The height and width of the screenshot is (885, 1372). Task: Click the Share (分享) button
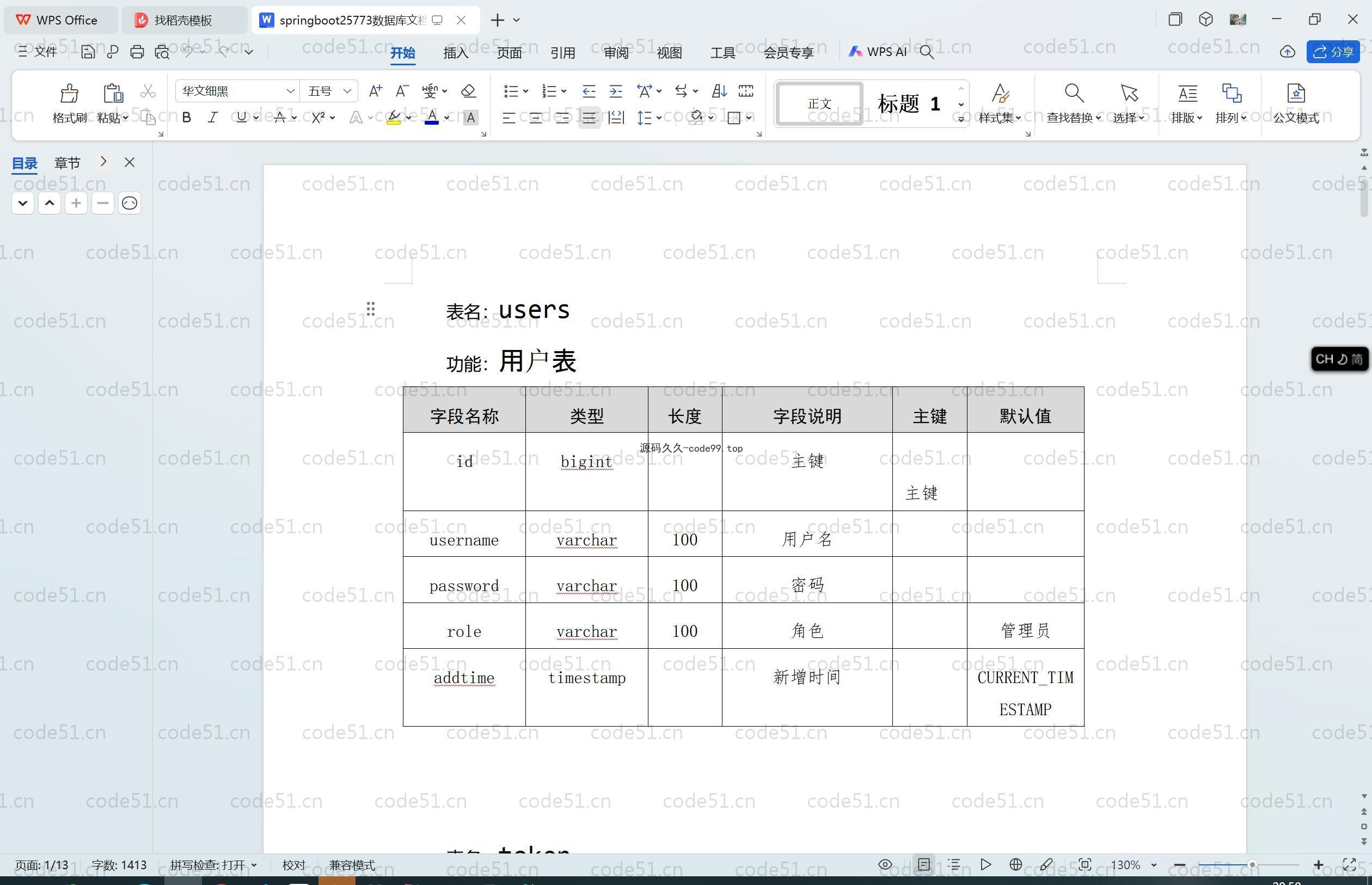pos(1333,52)
